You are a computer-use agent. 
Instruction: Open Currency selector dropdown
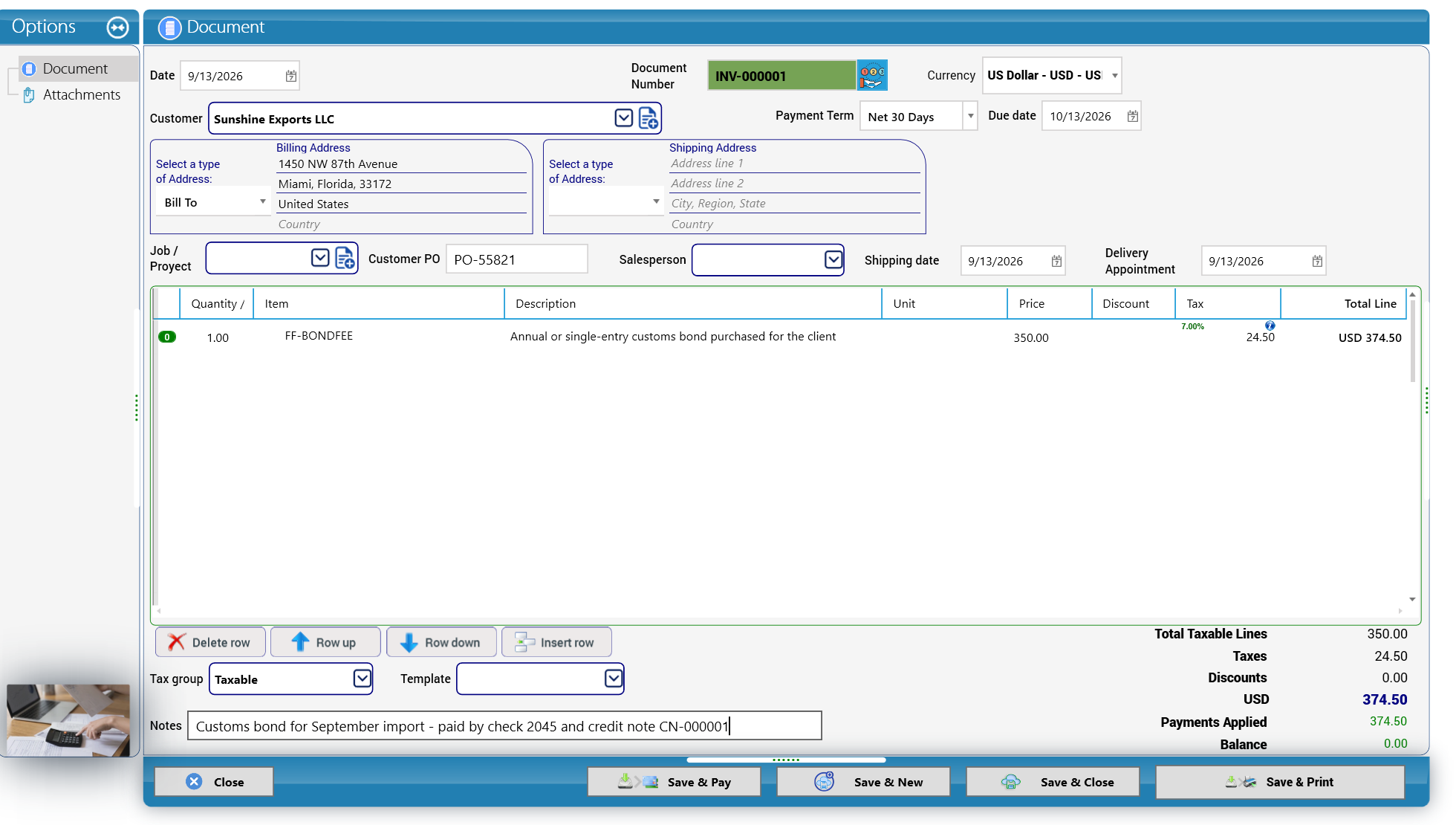coord(1114,76)
